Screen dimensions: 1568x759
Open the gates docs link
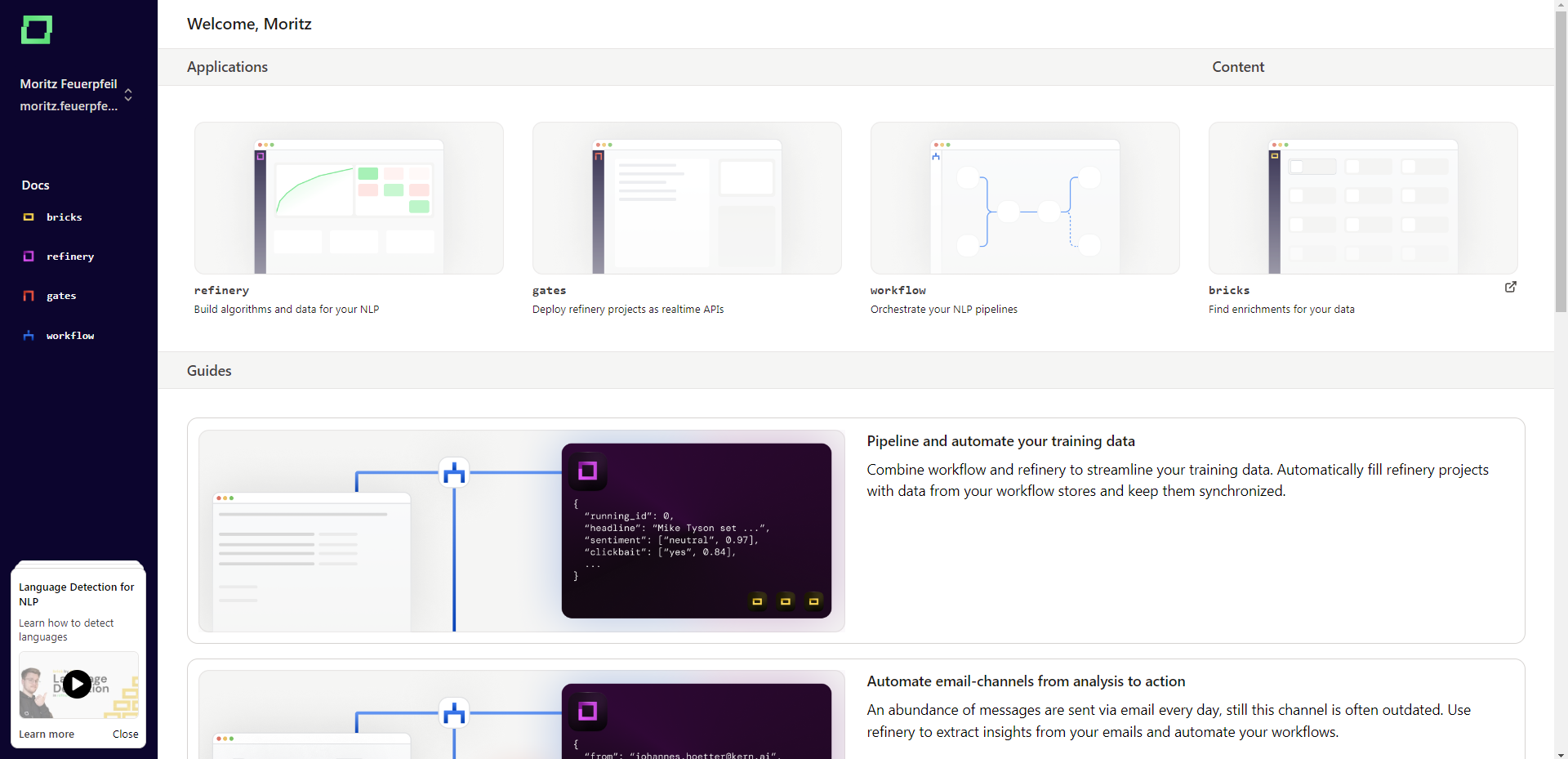point(61,296)
